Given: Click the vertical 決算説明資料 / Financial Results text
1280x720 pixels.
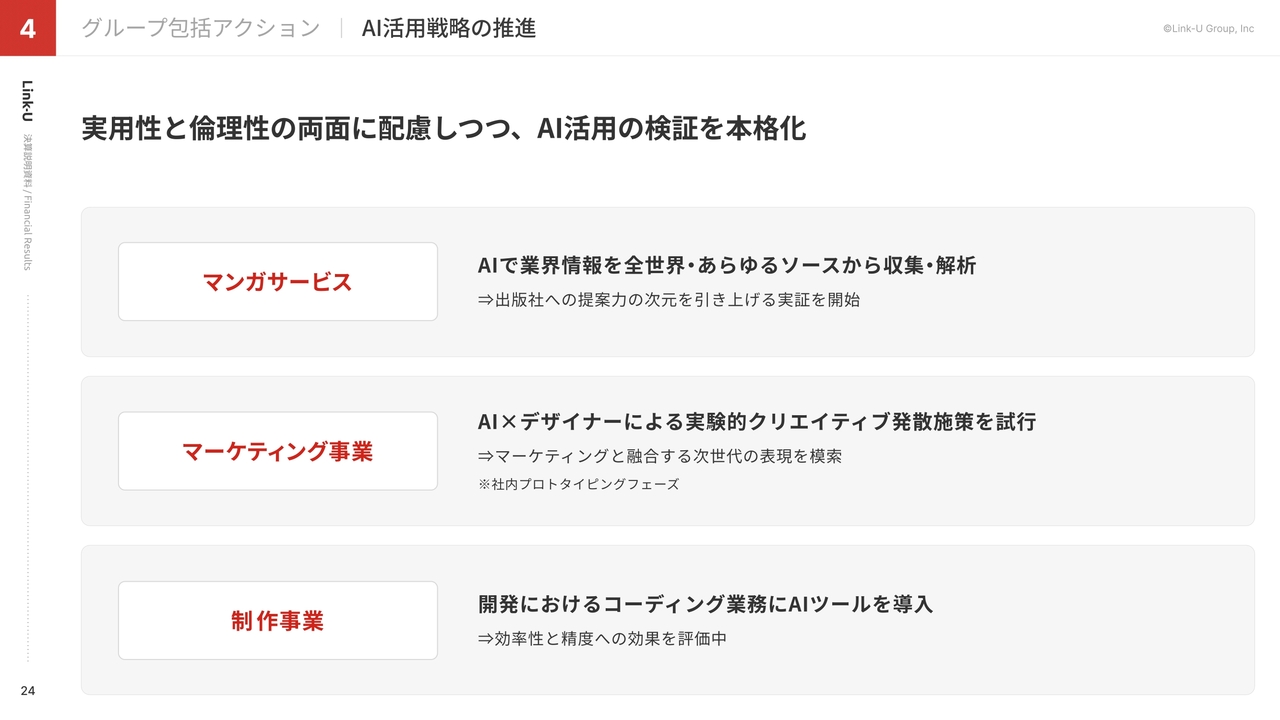Looking at the screenshot, I should click(x=28, y=202).
